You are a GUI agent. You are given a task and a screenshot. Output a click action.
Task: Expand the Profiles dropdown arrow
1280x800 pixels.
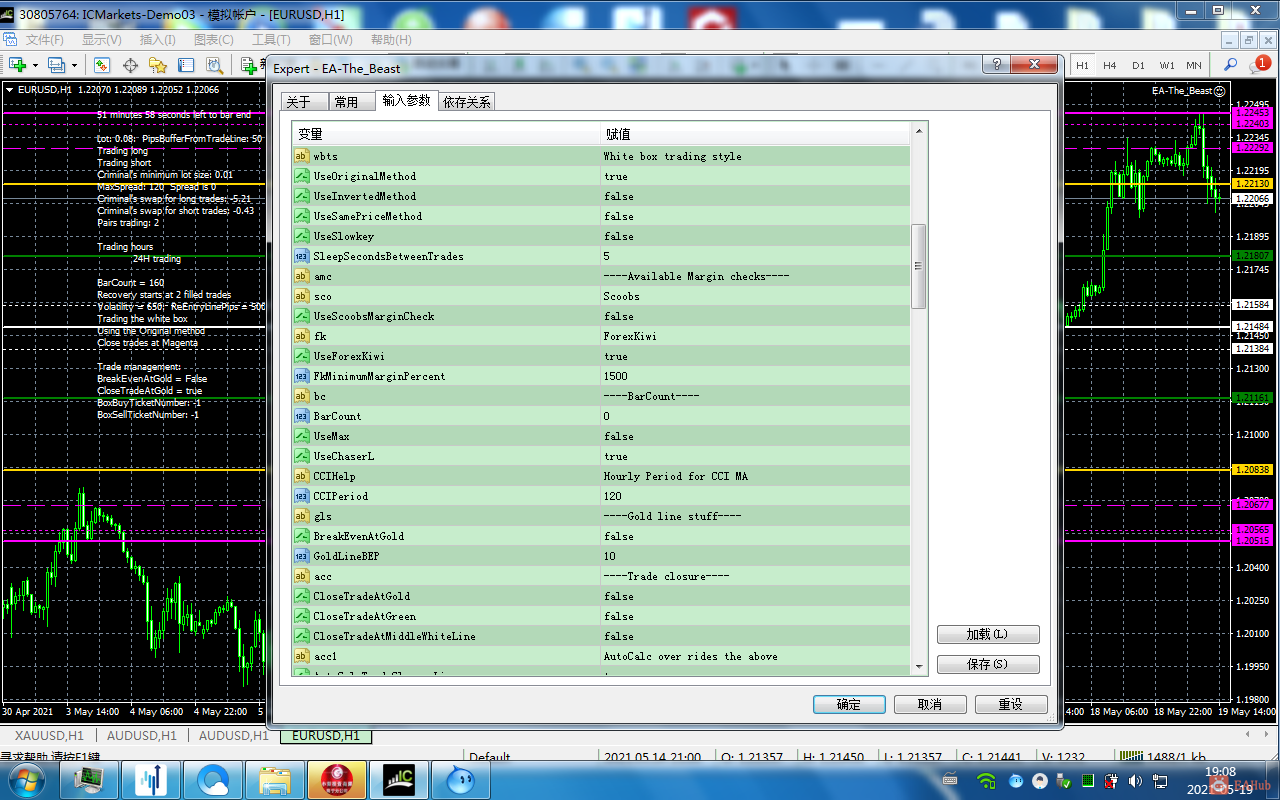73,65
